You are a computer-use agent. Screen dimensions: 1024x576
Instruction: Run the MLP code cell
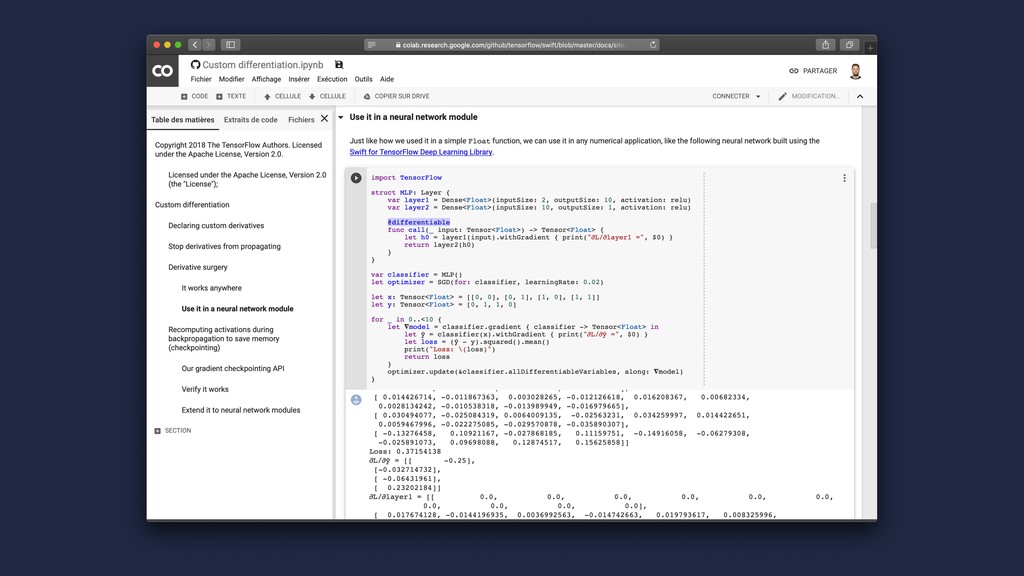356,178
